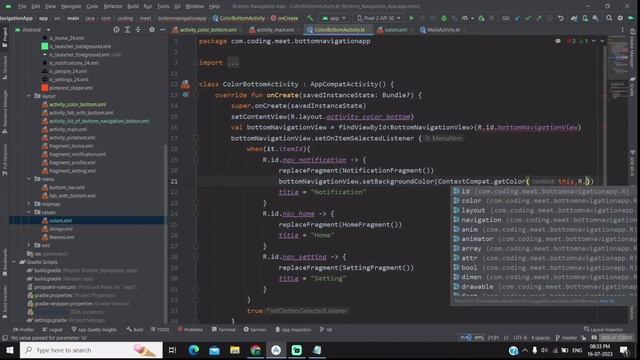640x360 pixels.
Task: Open the App Inspection tool window
Action: point(293,329)
